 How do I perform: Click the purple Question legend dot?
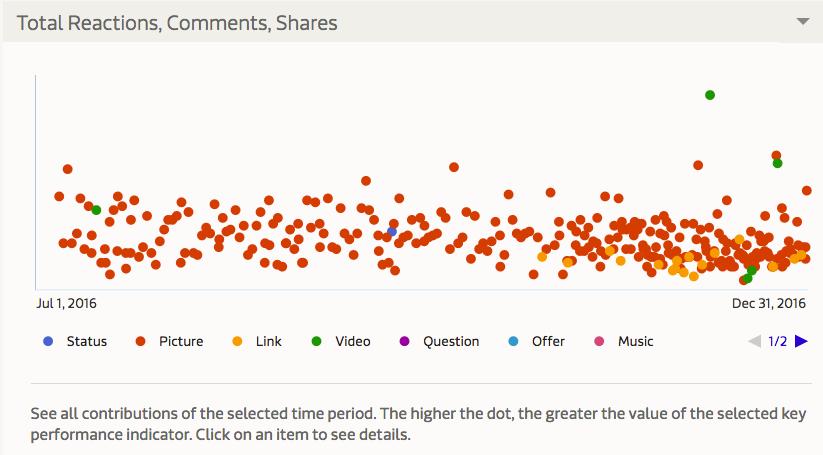tap(404, 341)
